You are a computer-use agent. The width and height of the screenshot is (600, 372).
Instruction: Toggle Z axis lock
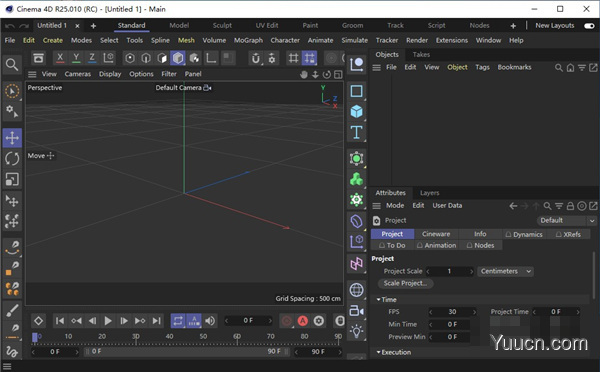[92, 58]
